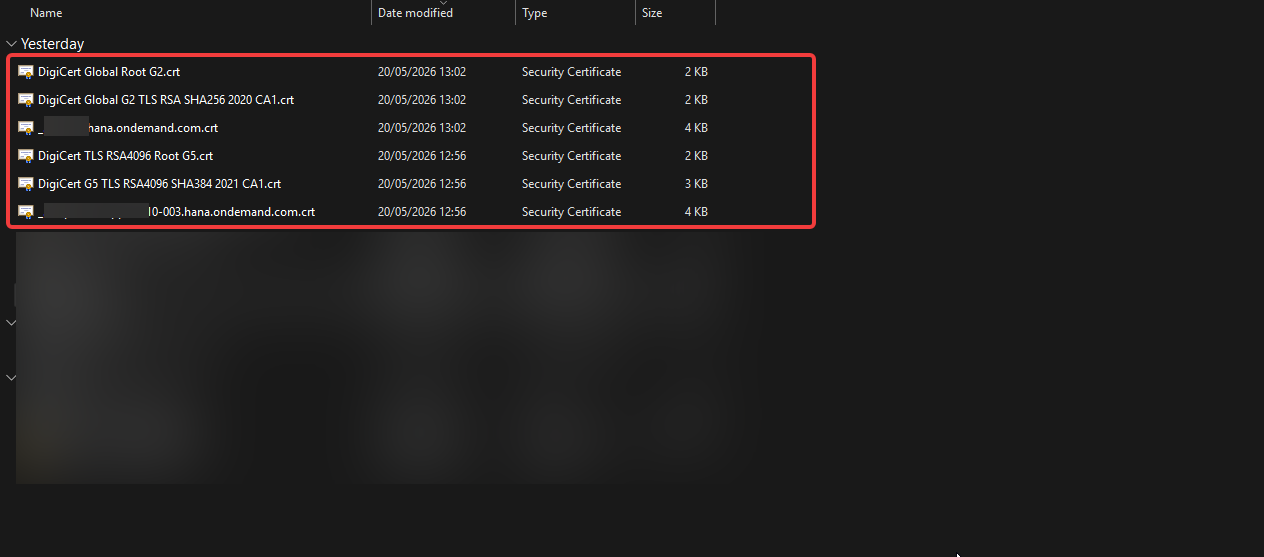Viewport: 1264px width, 557px height.
Task: Select DigiCert Global G2 TLS RSA SHA256 2020 CA1.crt
Action: 166,100
